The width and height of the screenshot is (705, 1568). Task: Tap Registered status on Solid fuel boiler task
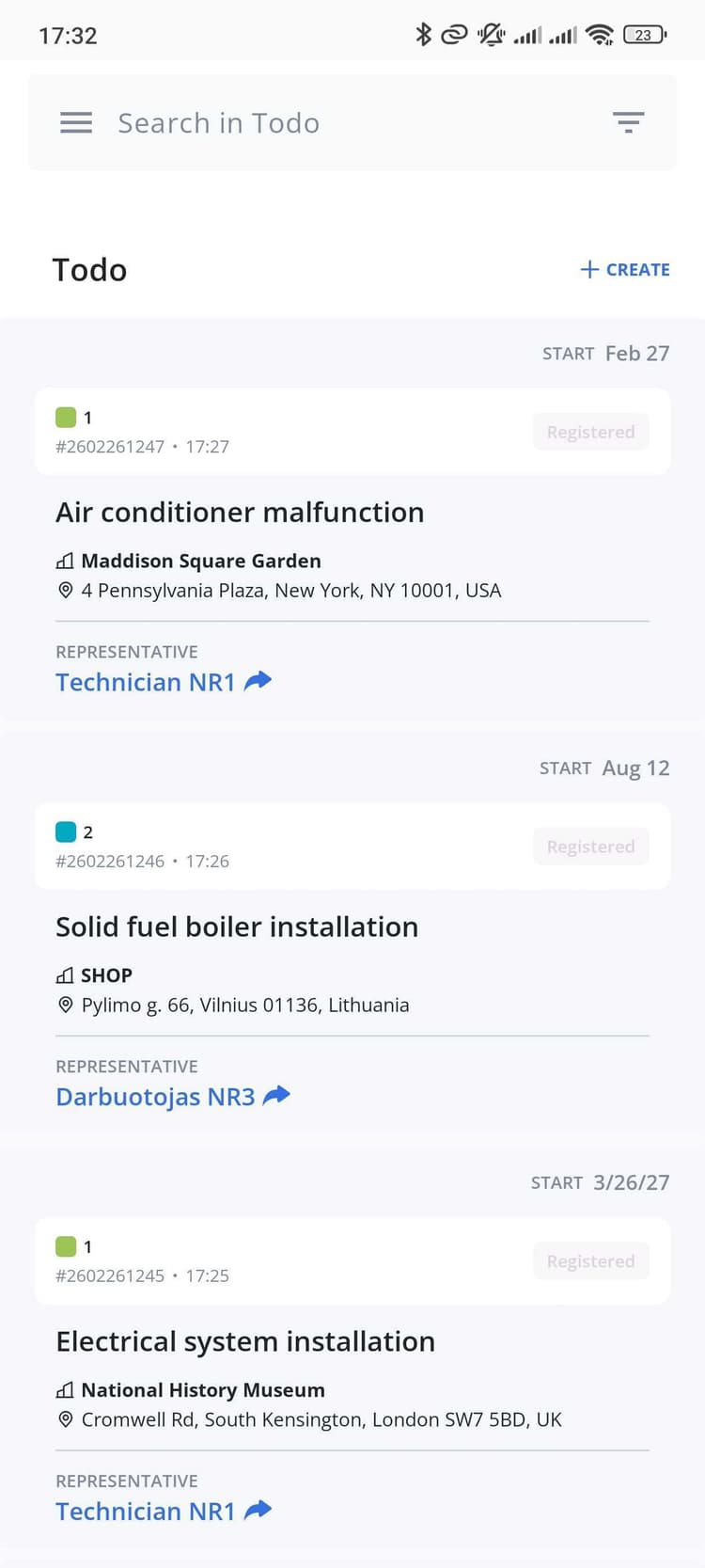coord(590,847)
